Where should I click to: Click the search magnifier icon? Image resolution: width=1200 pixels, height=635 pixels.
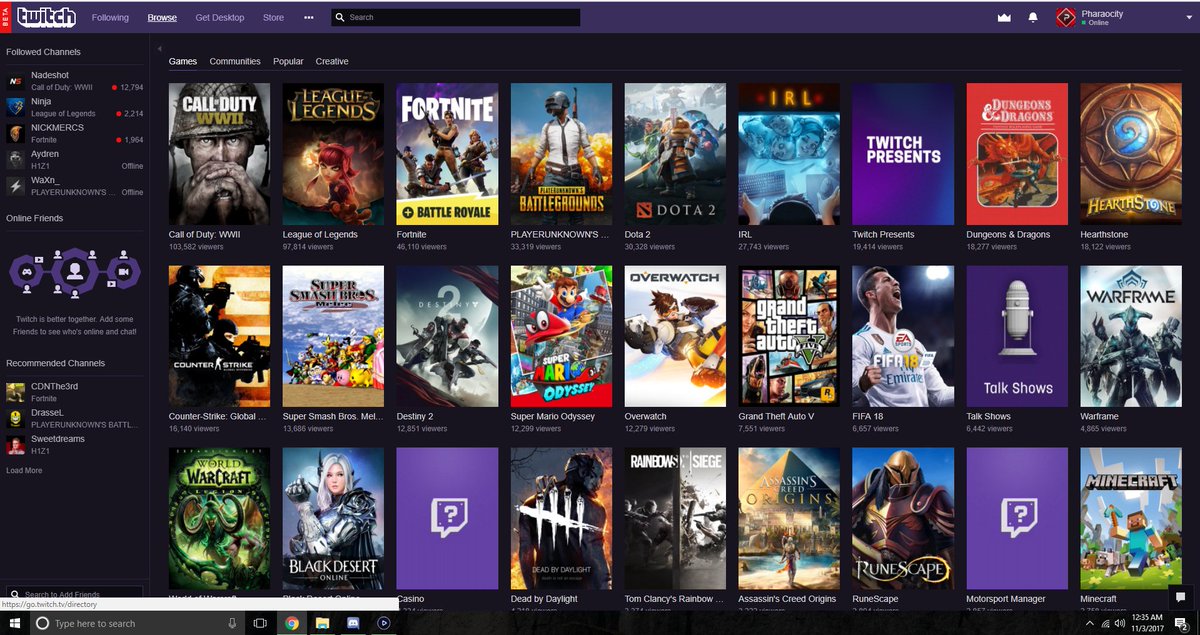click(341, 17)
